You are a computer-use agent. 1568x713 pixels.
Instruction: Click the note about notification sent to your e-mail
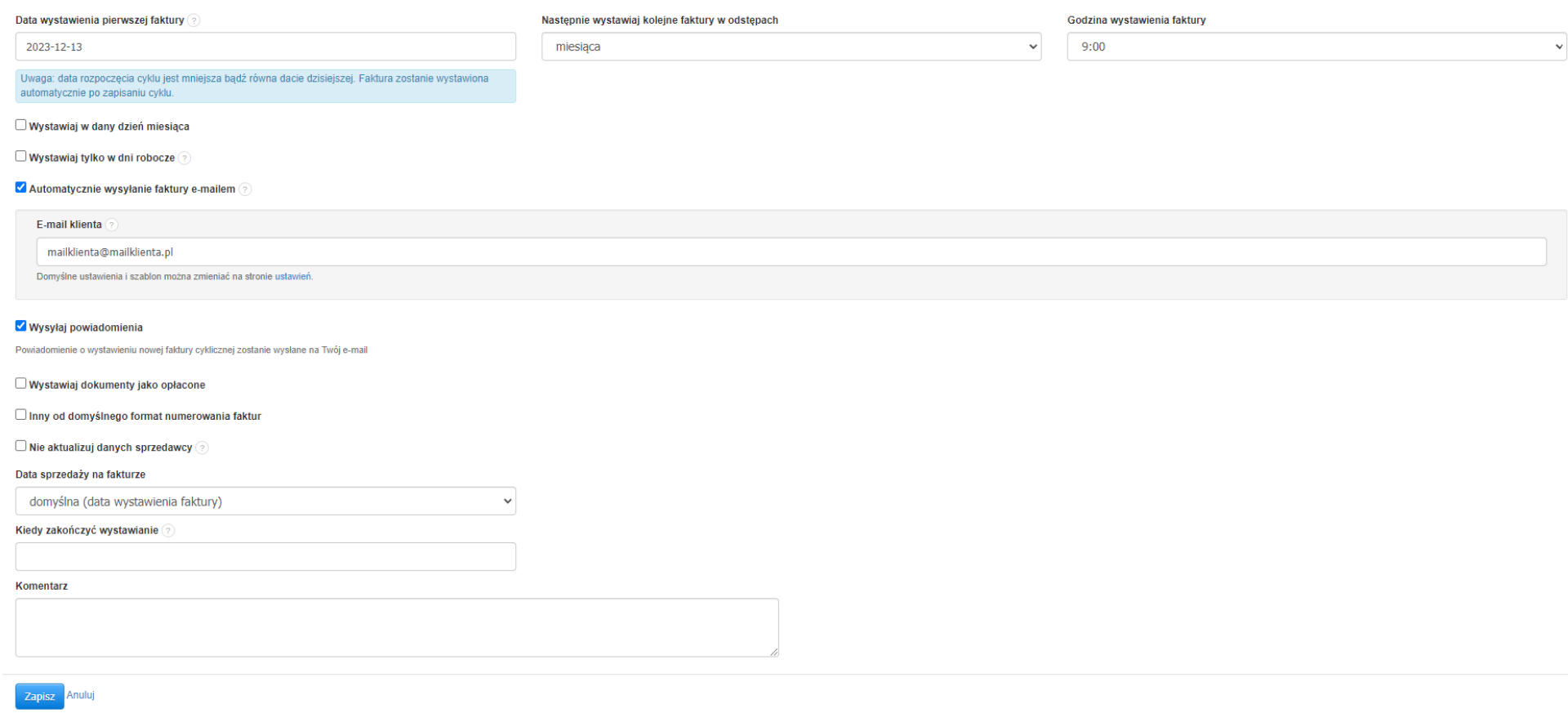coord(191,350)
